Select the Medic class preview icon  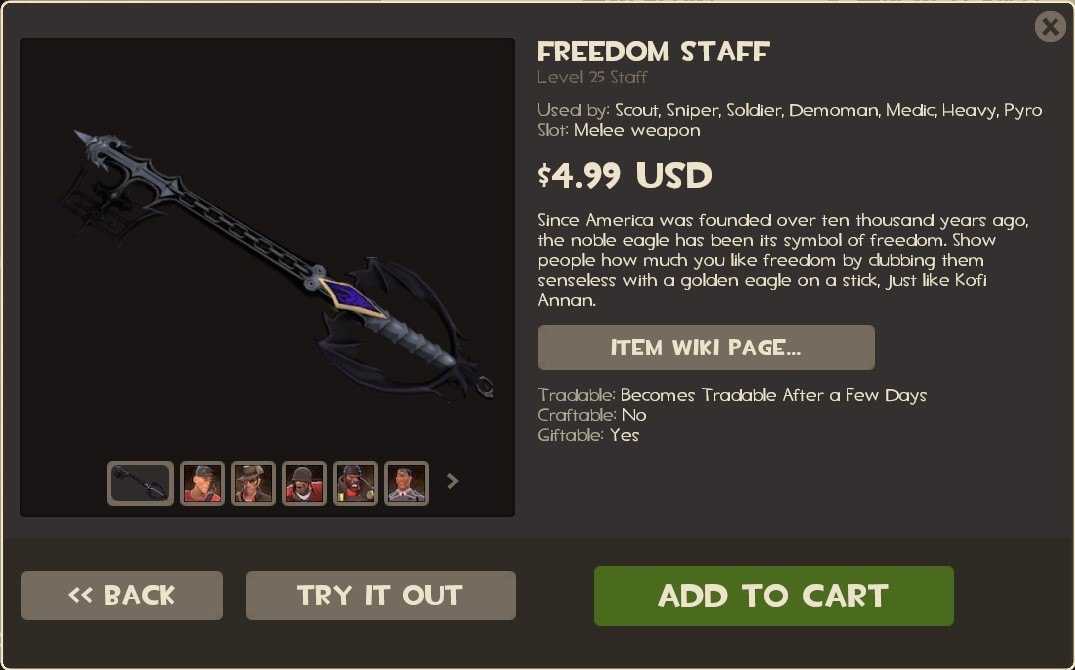click(407, 483)
